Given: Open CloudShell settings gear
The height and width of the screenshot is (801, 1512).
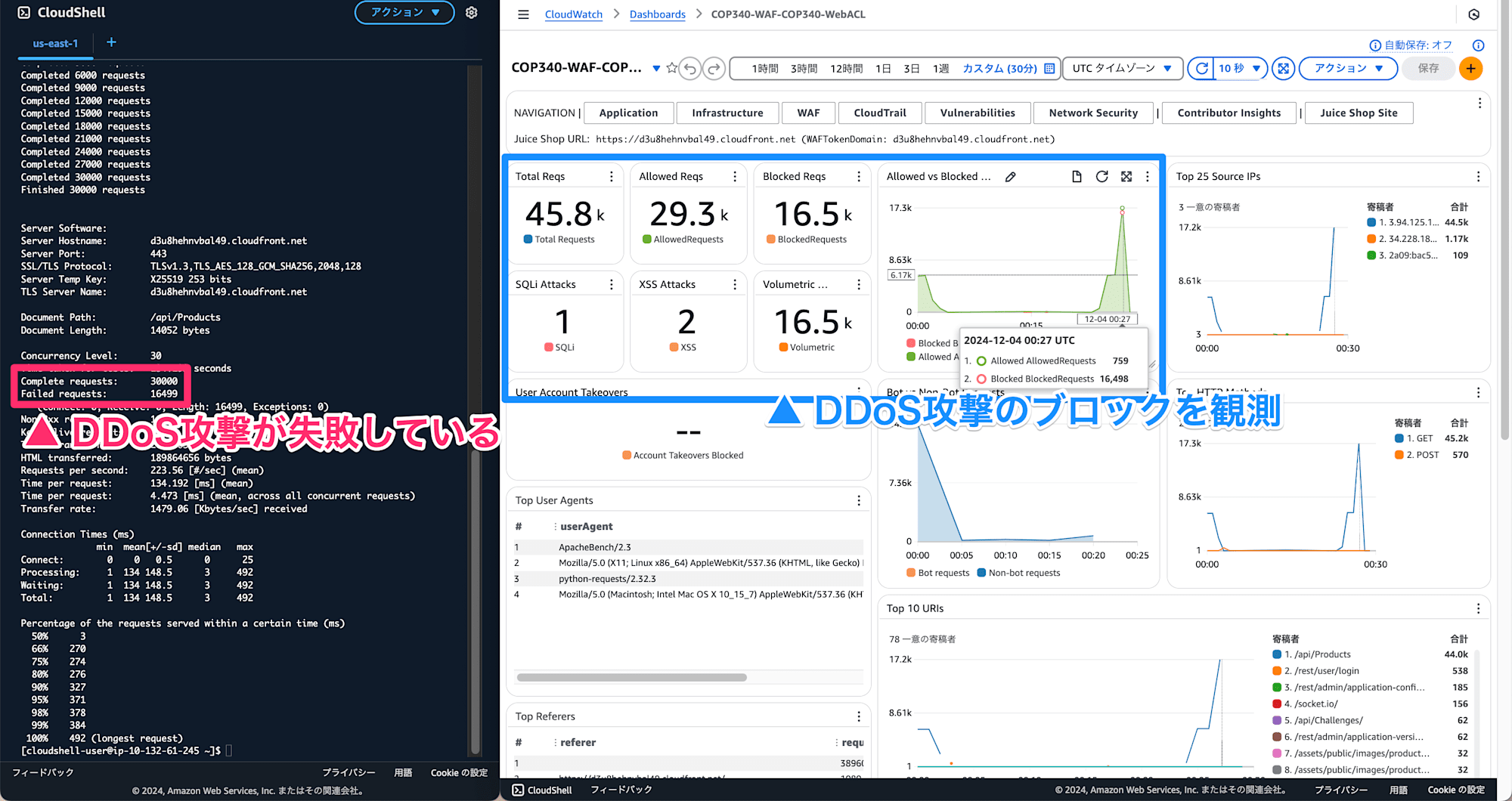Looking at the screenshot, I should [471, 13].
